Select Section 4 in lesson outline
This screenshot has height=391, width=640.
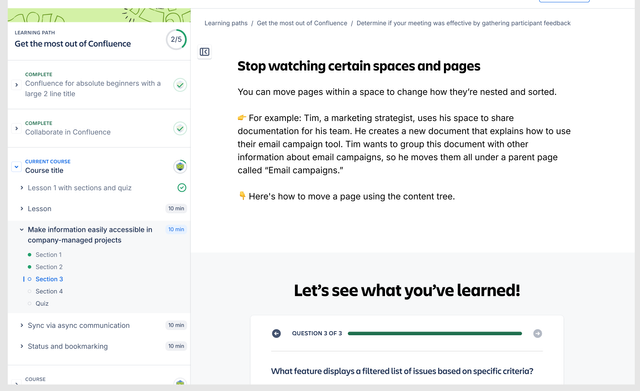pos(49,291)
